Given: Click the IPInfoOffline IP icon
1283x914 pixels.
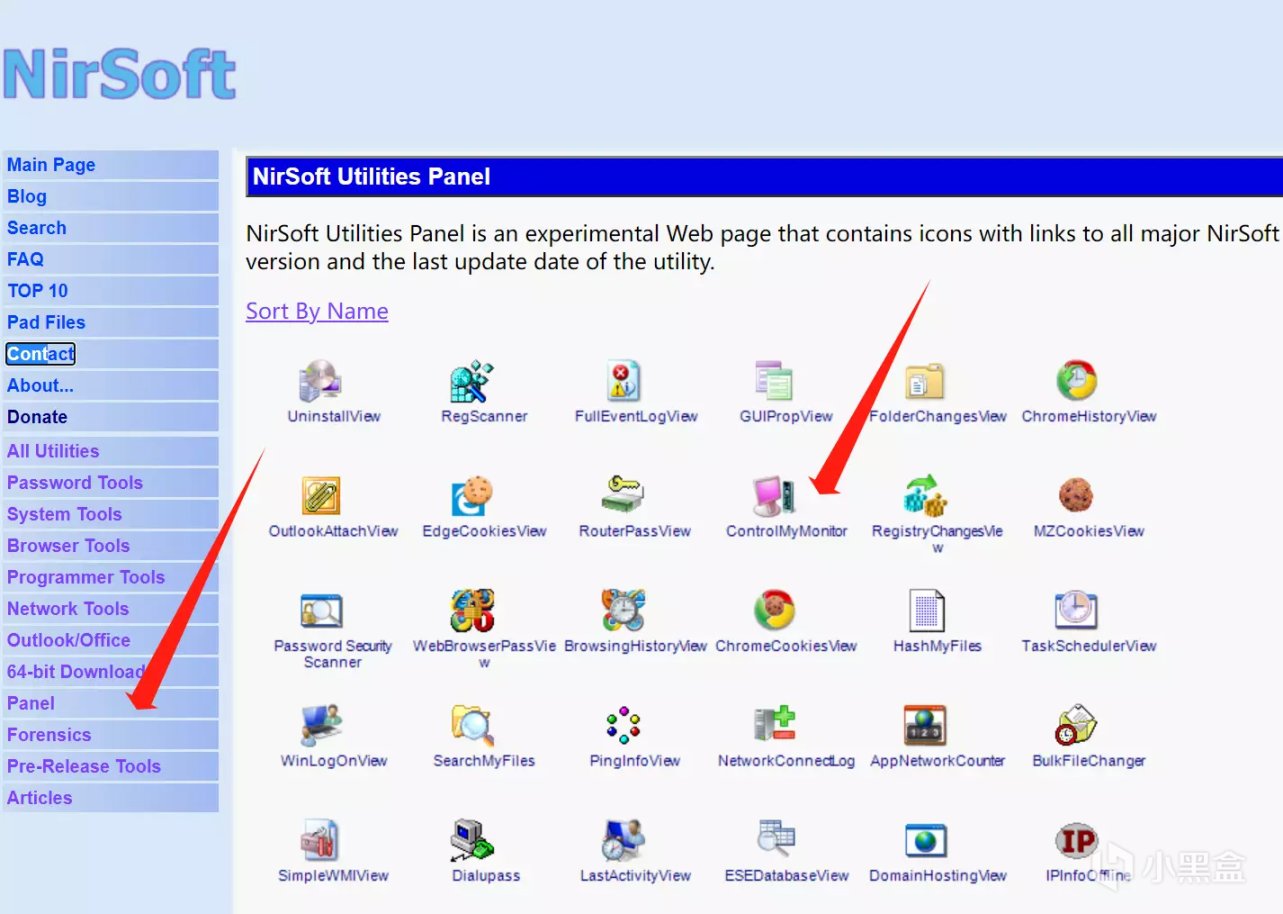Looking at the screenshot, I should pyautogui.click(x=1076, y=840).
